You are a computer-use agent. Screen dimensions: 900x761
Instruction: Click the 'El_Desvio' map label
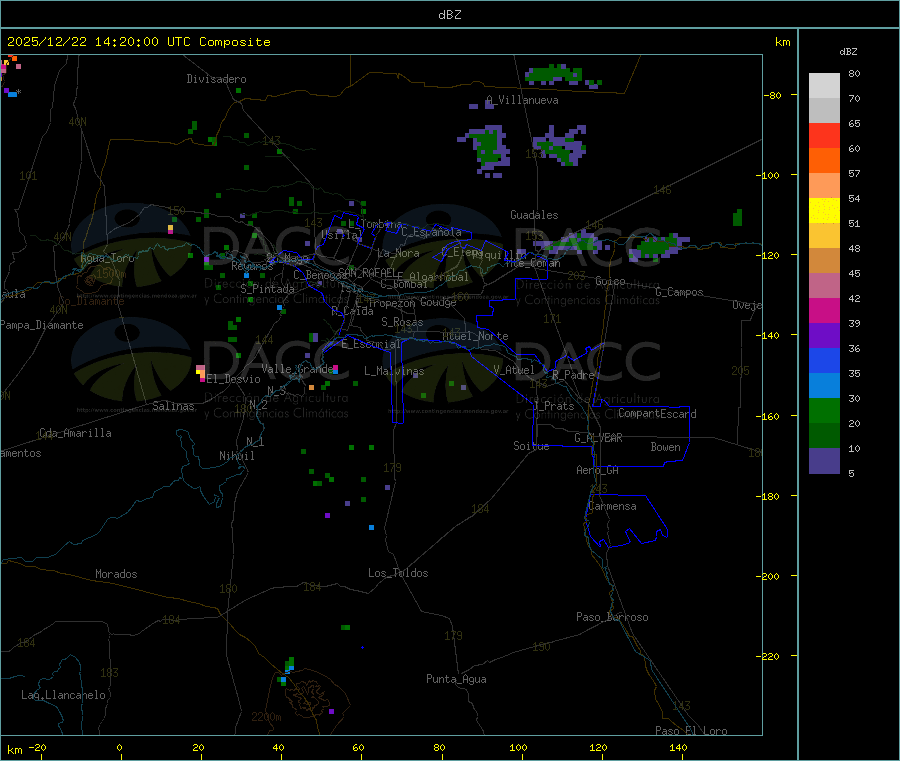point(234,379)
